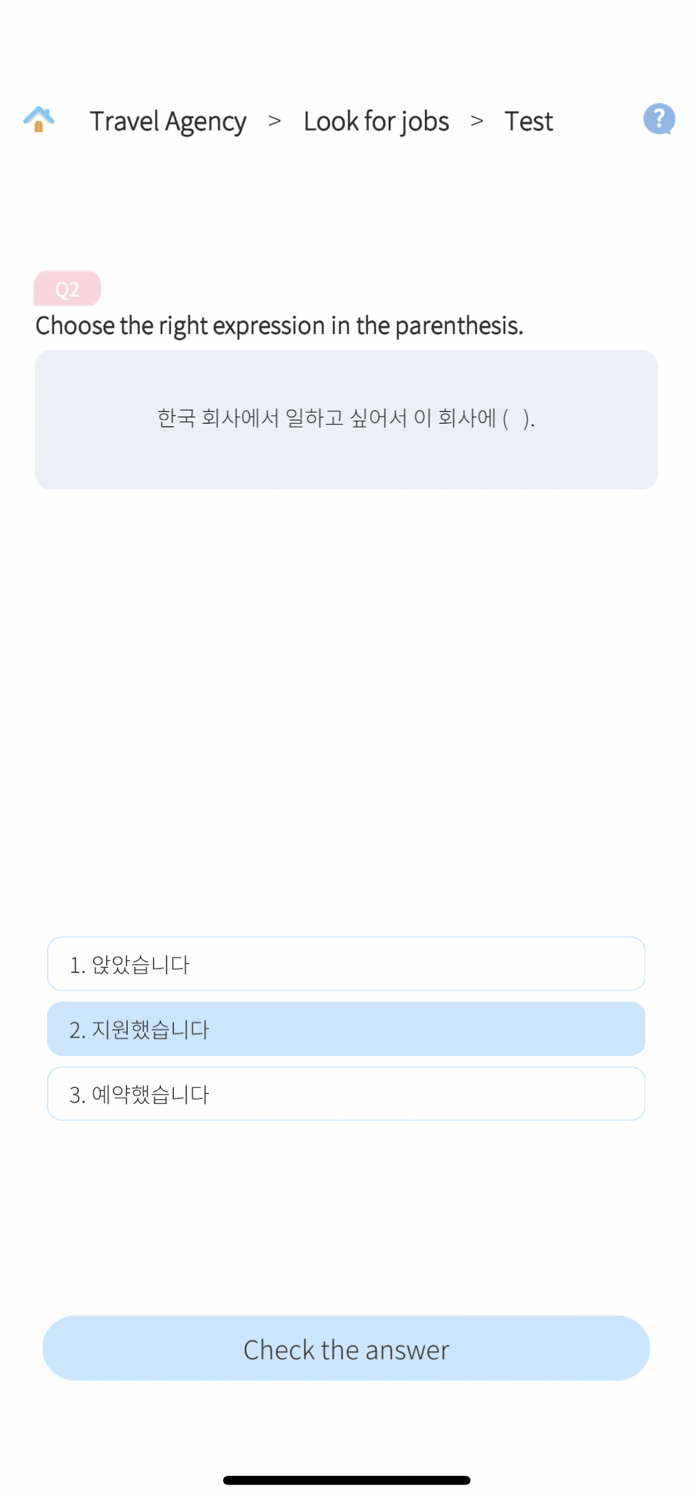This screenshot has height=1500, width=693.
Task: Submit your choice using the bottom blue button
Action: pyautogui.click(x=346, y=1348)
